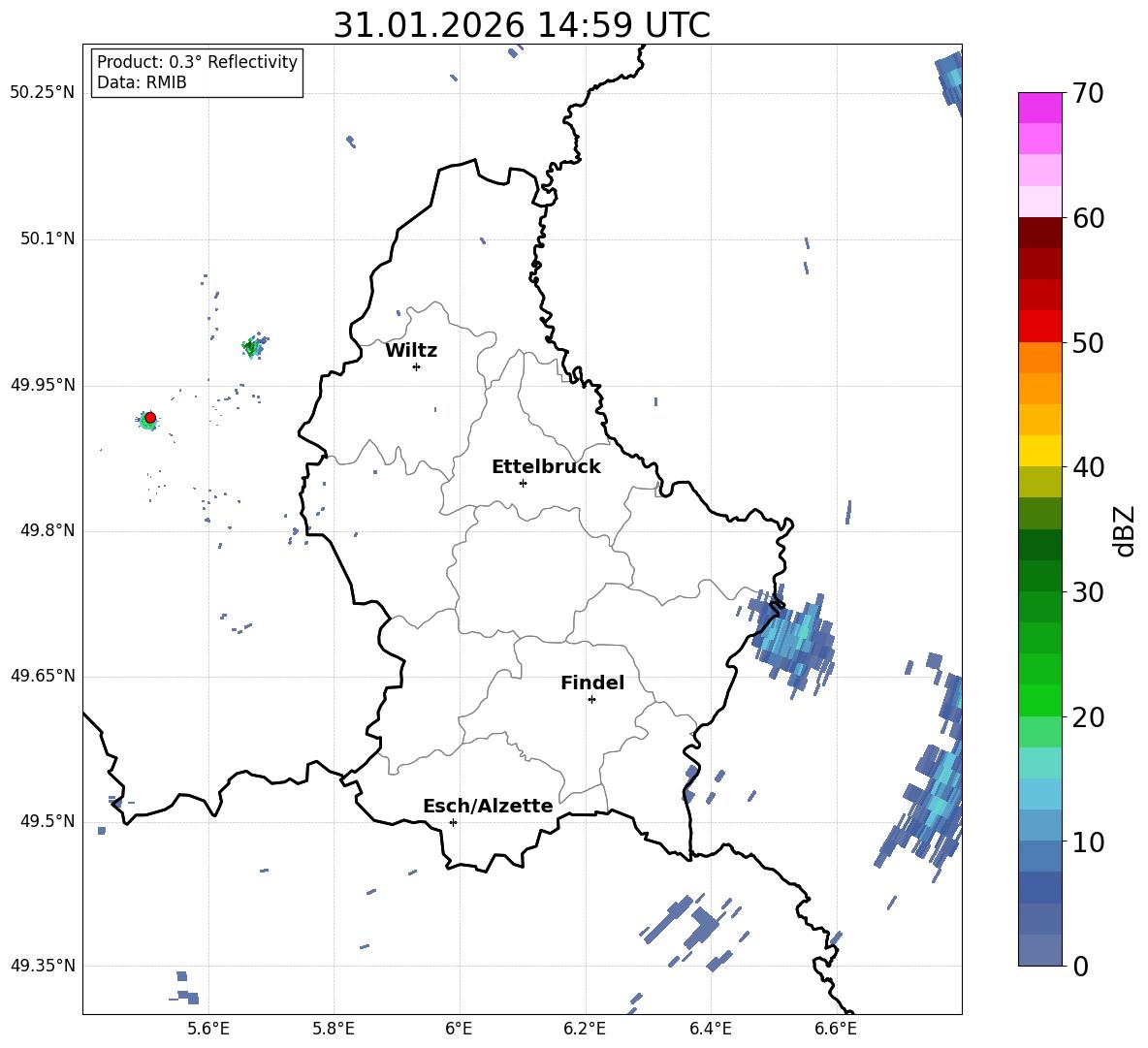Image resolution: width=1148 pixels, height=1048 pixels.
Task: Pick the magenta swatch at 70 dBZ
Action: (1040, 107)
